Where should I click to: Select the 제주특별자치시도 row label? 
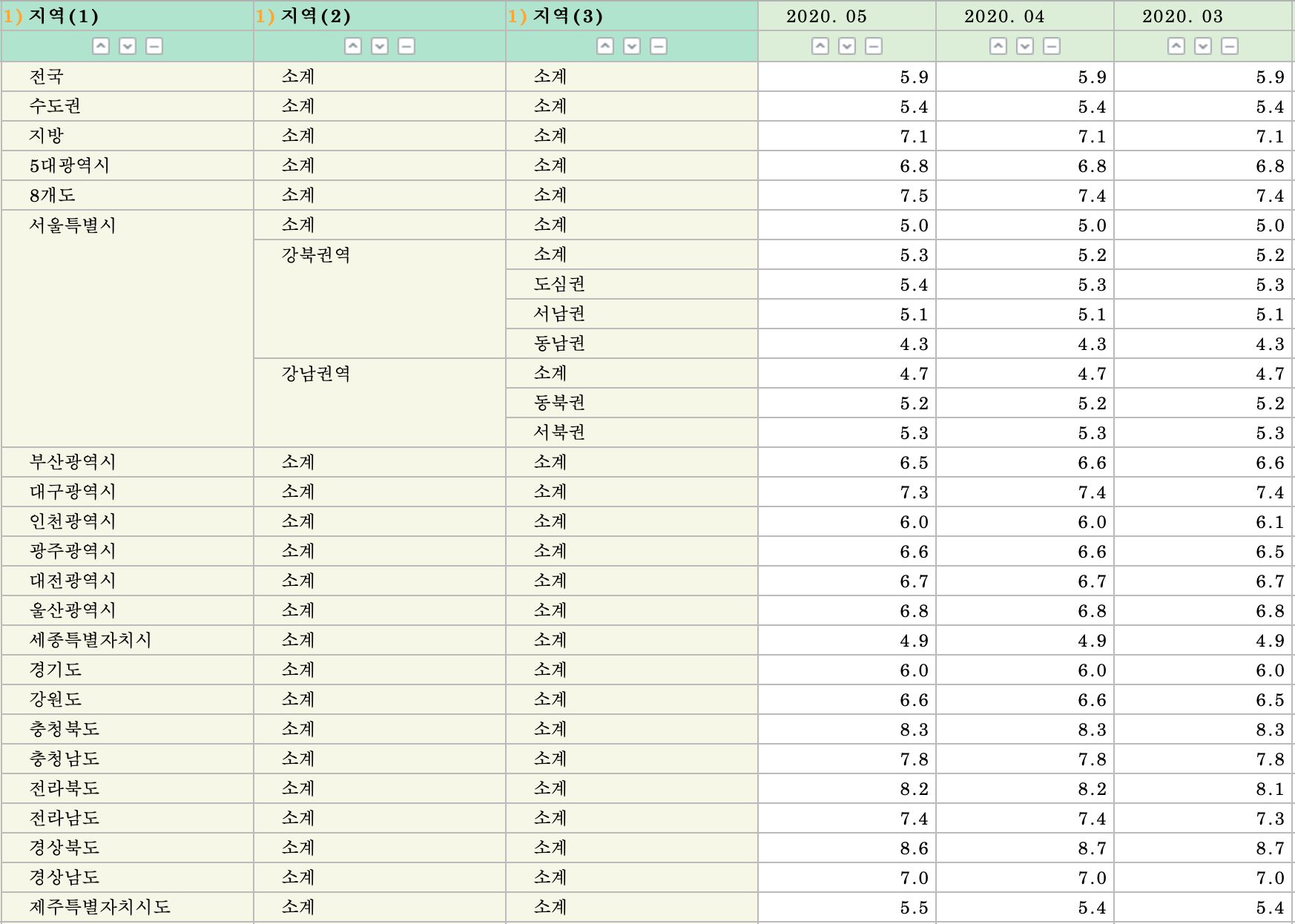[99, 907]
